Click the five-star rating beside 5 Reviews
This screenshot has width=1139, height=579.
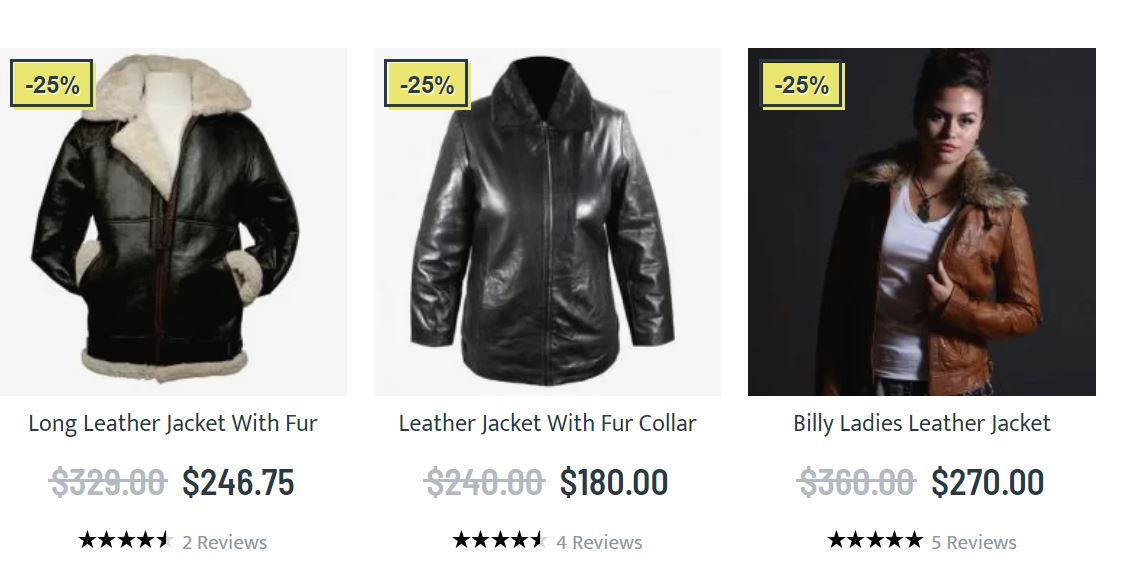pyautogui.click(x=874, y=541)
